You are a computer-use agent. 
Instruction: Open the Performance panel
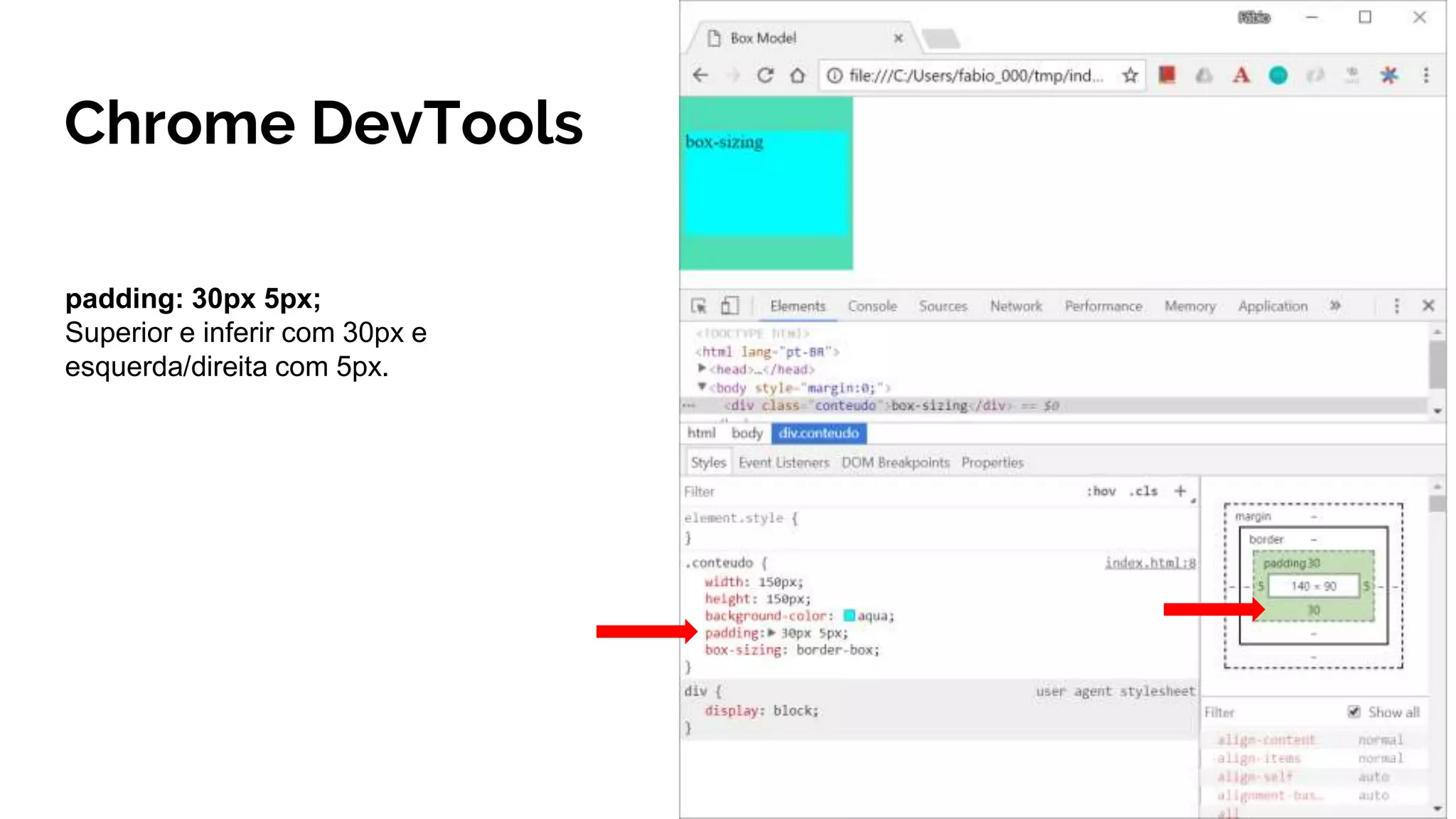[1103, 306]
